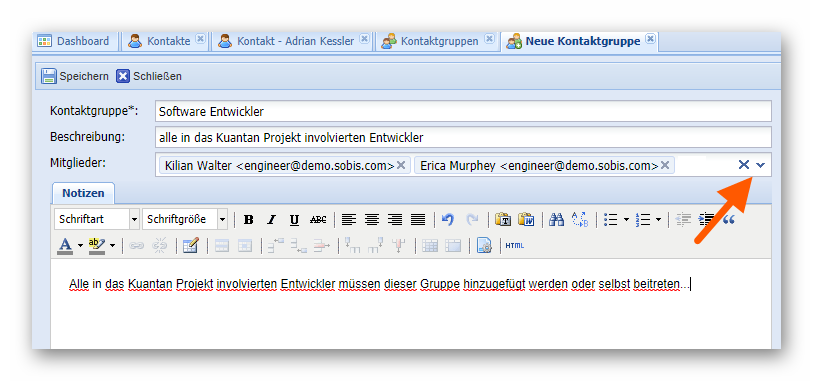Delete table row icon
The width and height of the screenshot is (813, 381).
point(322,246)
